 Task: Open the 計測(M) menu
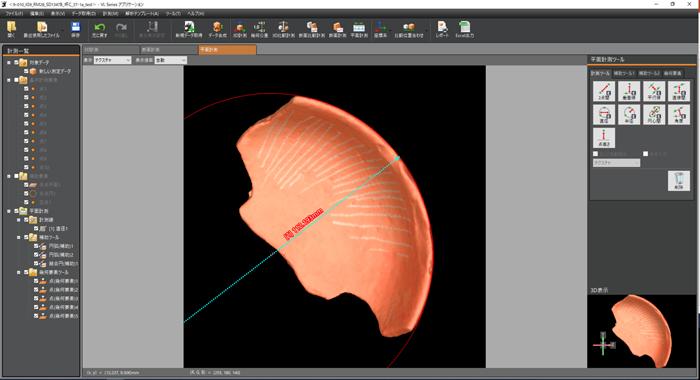[x=110, y=14]
